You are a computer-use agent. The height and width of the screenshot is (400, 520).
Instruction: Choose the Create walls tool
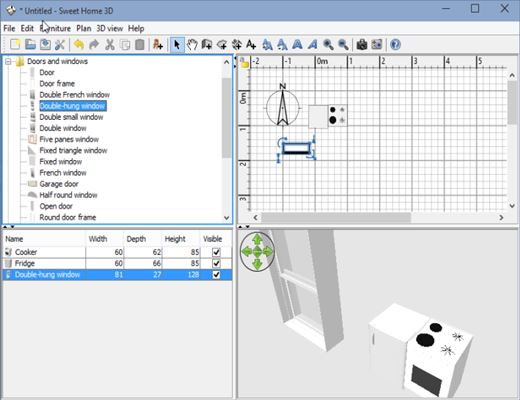(207, 44)
